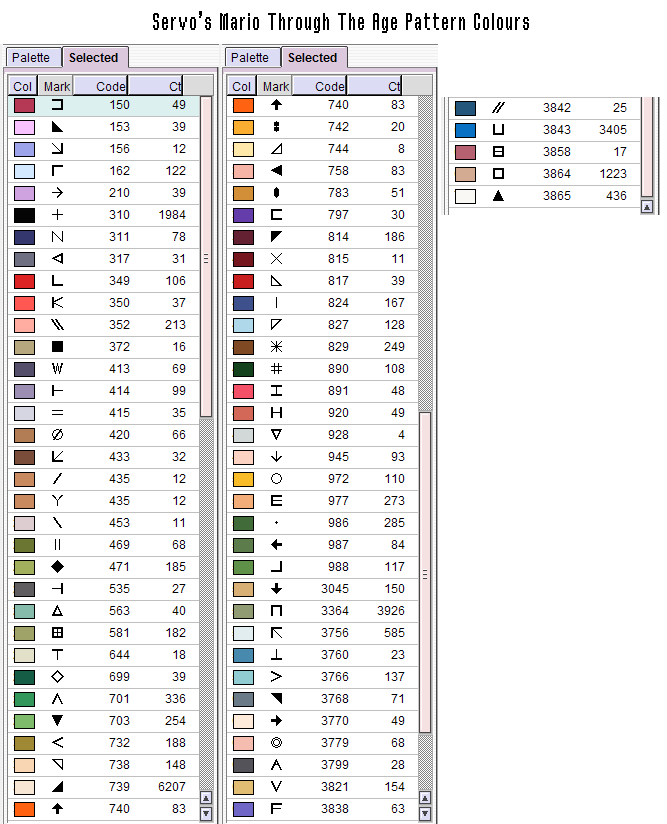The image size is (667, 824).
Task: Click the scroll down arrow in right panel
Action: click(x=646, y=206)
